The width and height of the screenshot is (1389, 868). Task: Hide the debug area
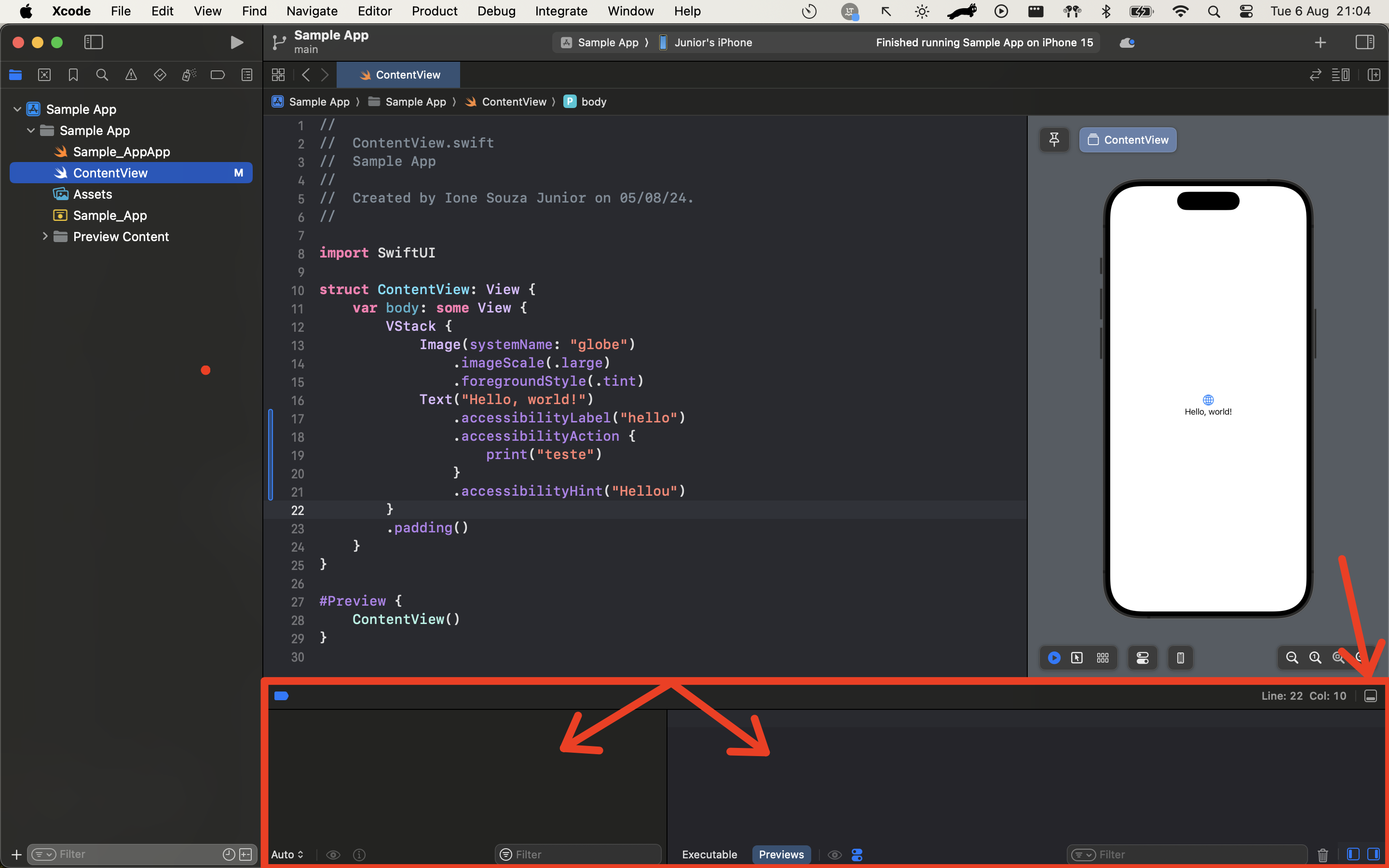[1370, 696]
